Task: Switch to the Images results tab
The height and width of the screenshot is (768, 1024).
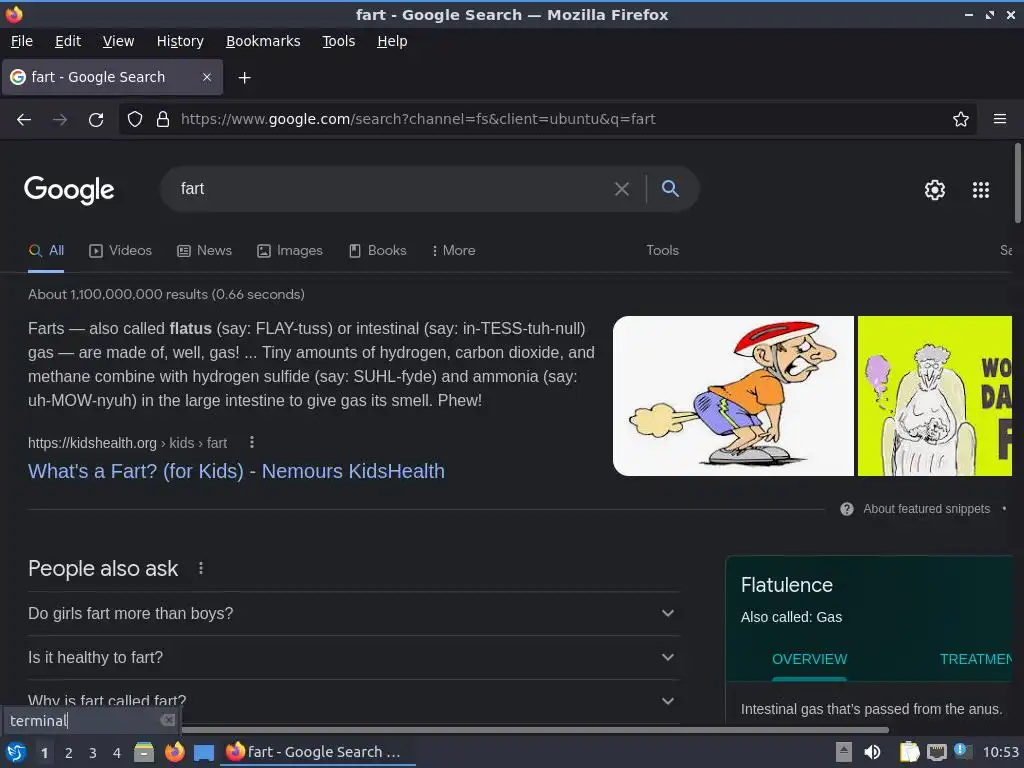Action: 290,251
